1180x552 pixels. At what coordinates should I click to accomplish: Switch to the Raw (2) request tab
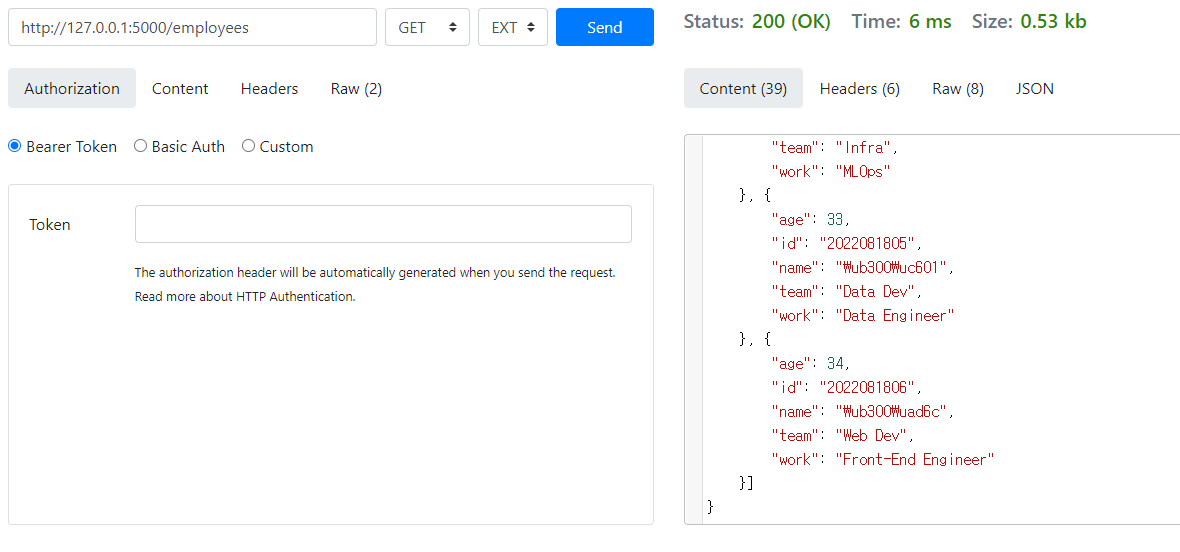tap(356, 88)
